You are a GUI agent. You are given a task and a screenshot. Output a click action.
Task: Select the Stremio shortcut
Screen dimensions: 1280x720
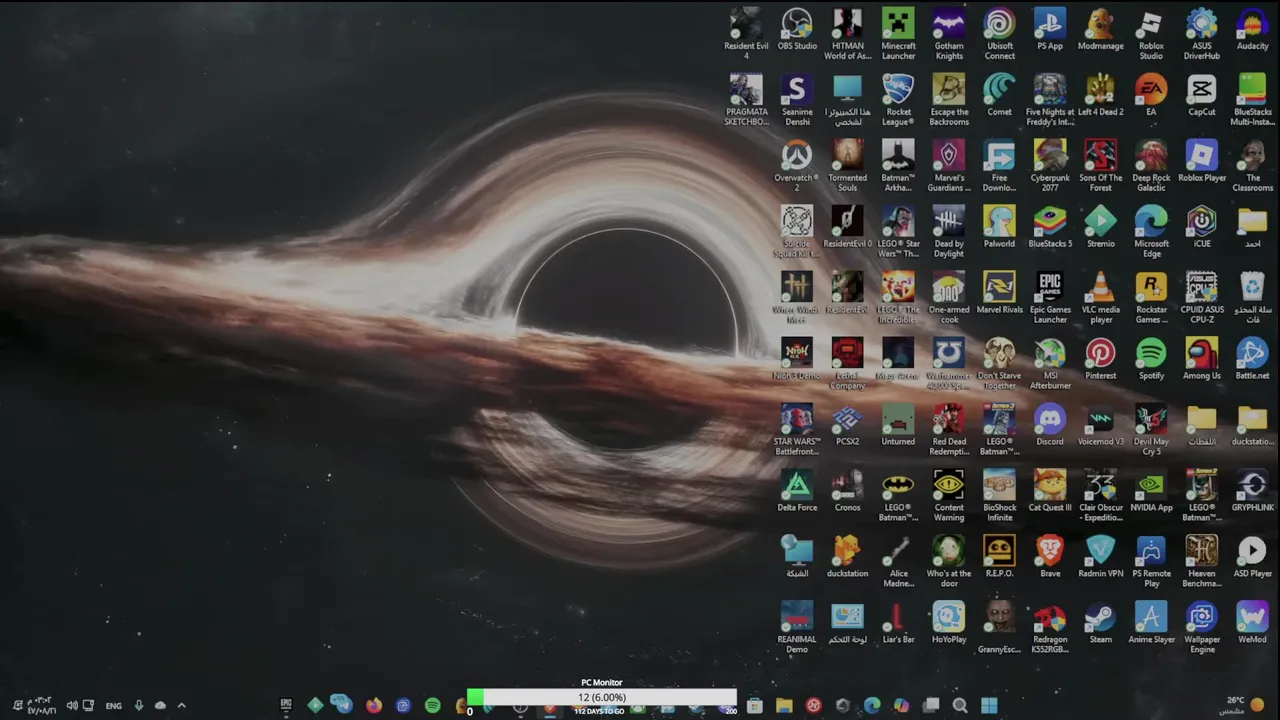click(1100, 227)
